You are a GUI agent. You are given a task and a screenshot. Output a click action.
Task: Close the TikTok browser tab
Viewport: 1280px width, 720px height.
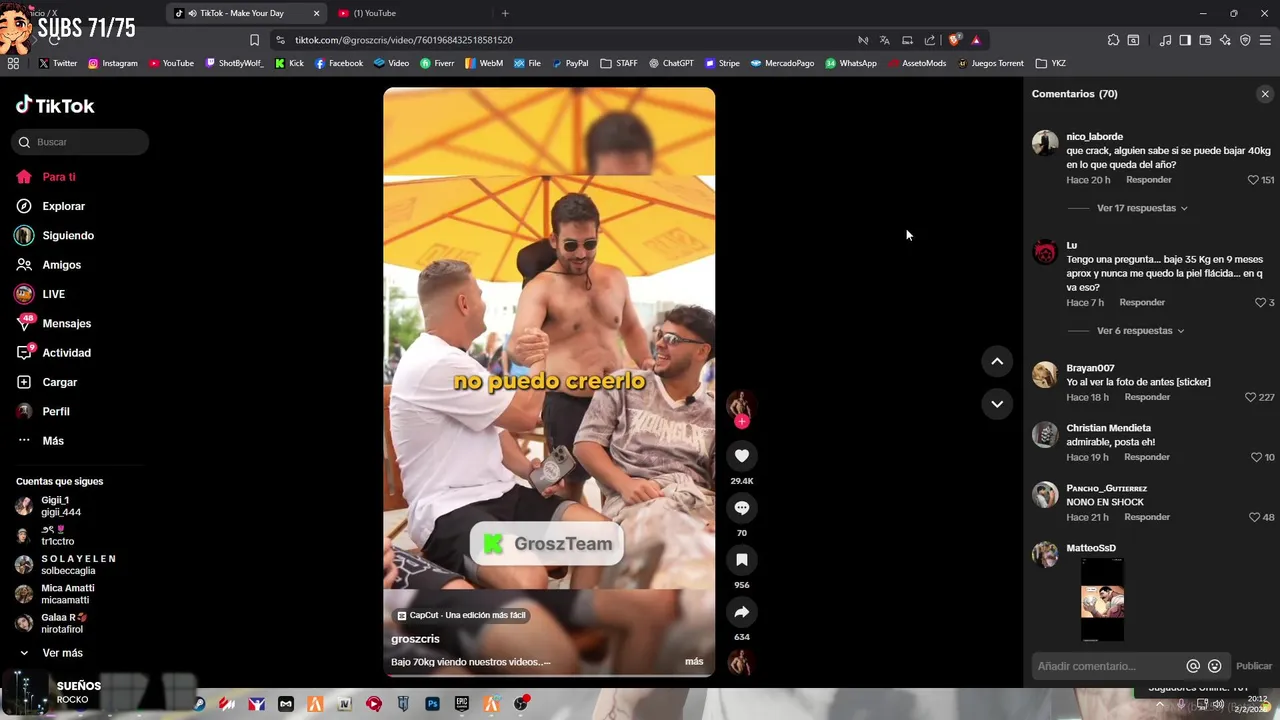pyautogui.click(x=317, y=13)
